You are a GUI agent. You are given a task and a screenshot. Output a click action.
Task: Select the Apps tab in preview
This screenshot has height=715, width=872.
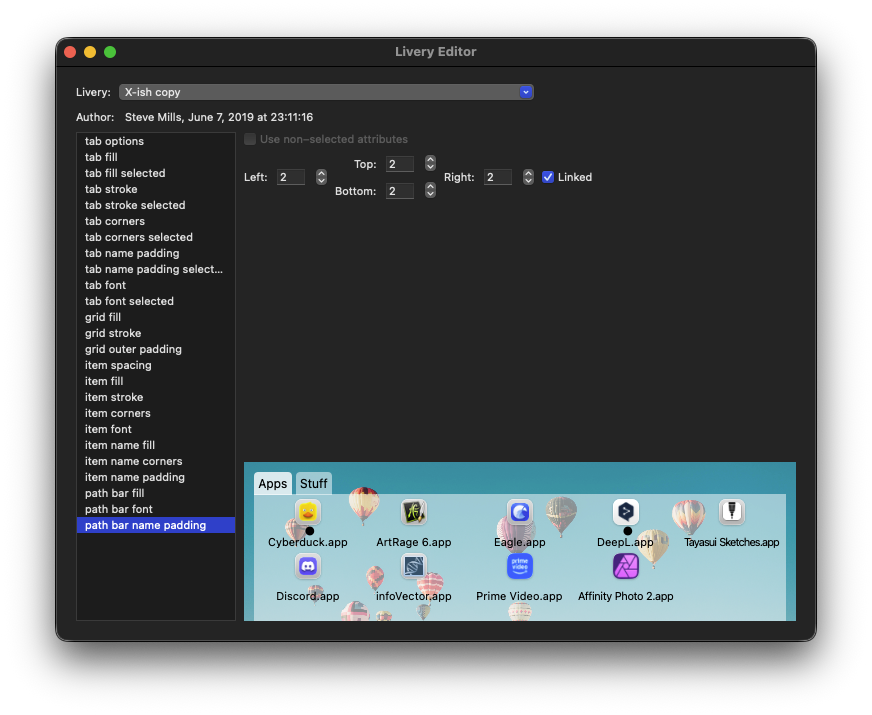[x=273, y=484]
